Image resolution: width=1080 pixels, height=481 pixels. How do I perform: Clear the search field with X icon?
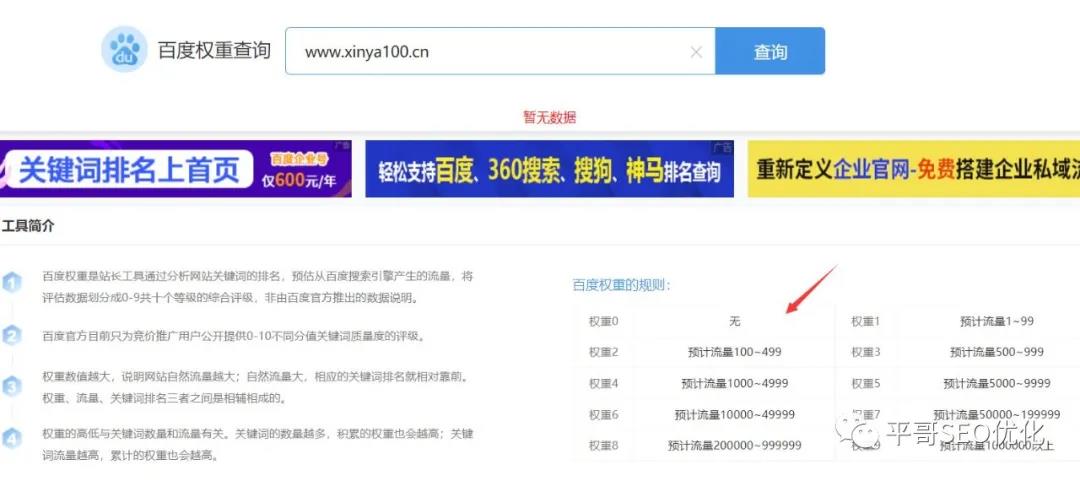pos(696,52)
